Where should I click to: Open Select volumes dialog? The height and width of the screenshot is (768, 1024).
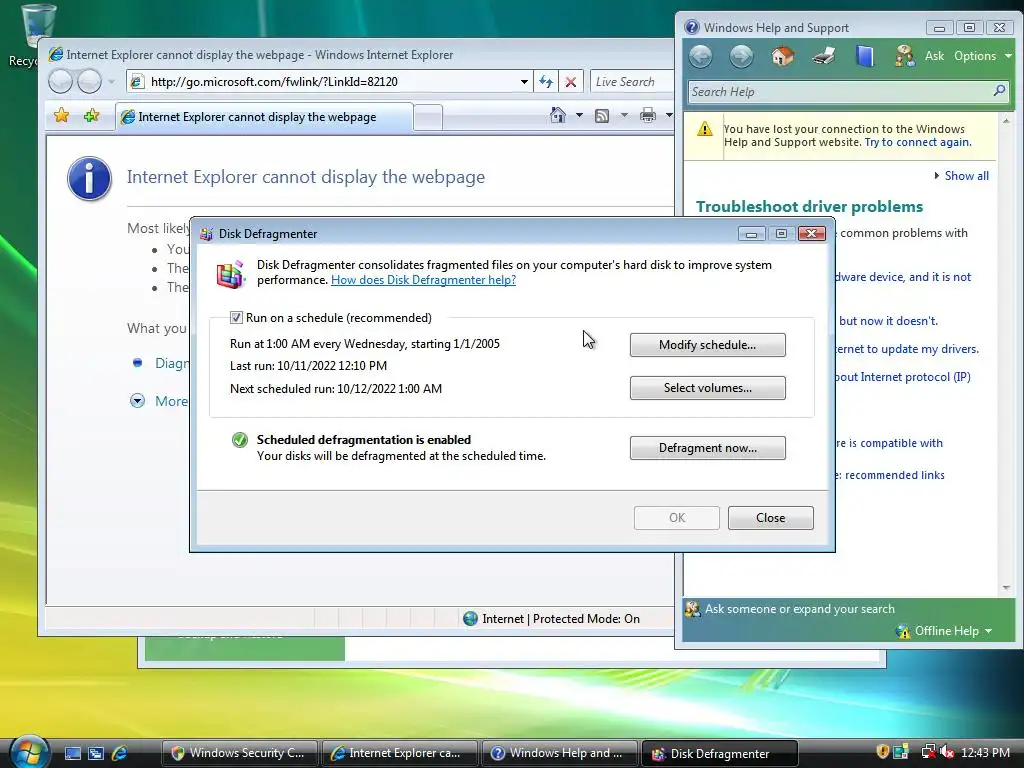pos(707,388)
